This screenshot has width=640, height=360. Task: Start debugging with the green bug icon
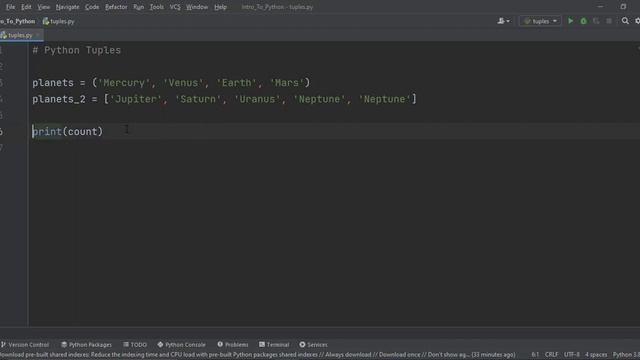583,21
